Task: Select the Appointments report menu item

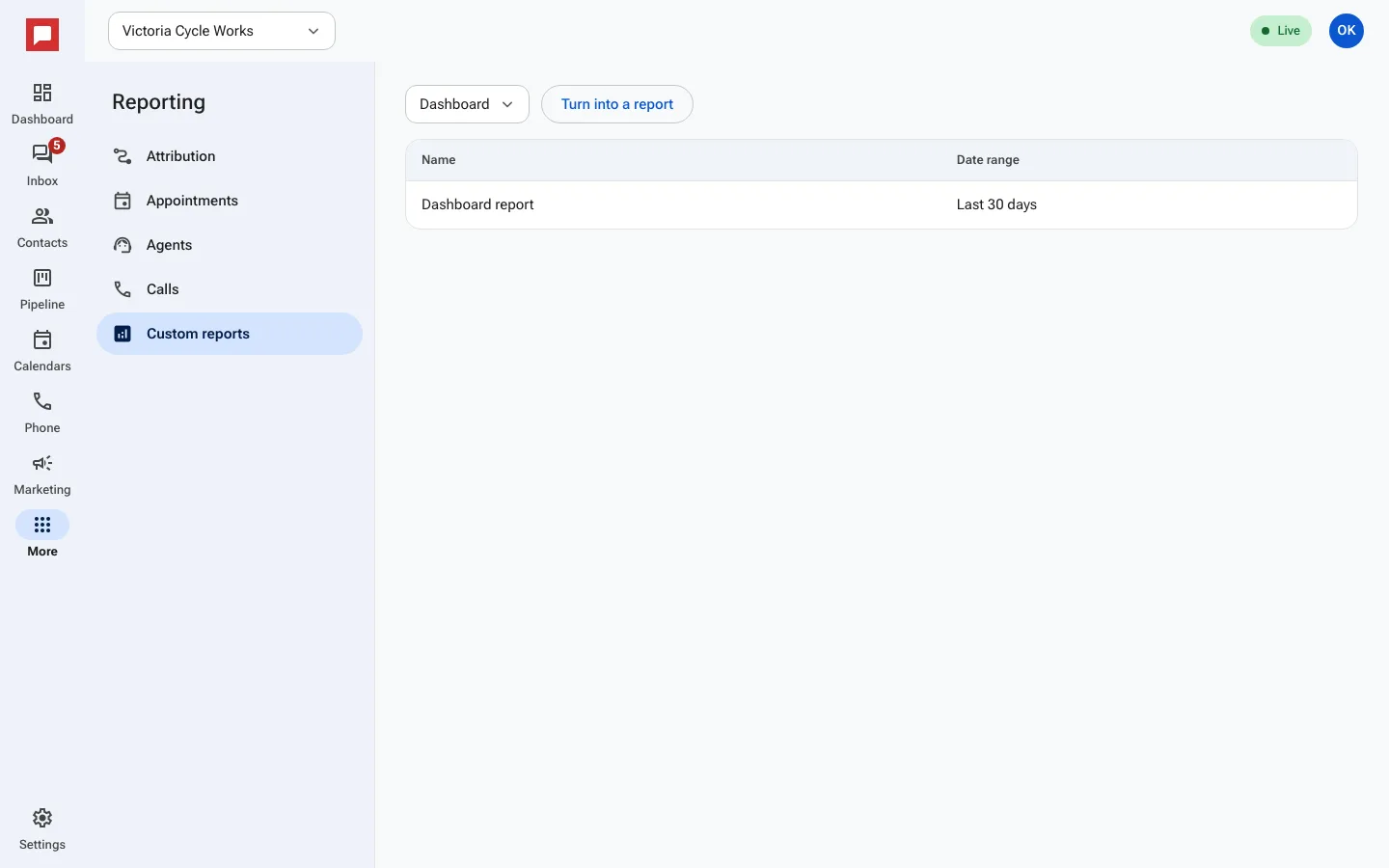Action: click(230, 201)
